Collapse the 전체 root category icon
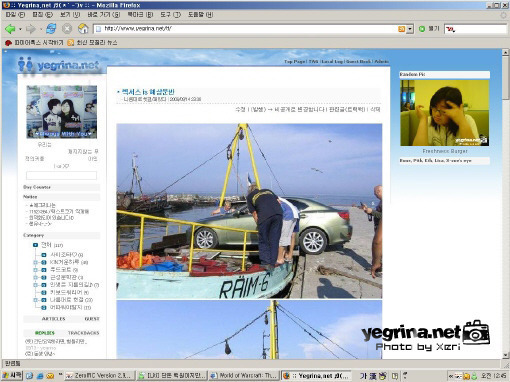Screen dimensions: 510x382 35,245
